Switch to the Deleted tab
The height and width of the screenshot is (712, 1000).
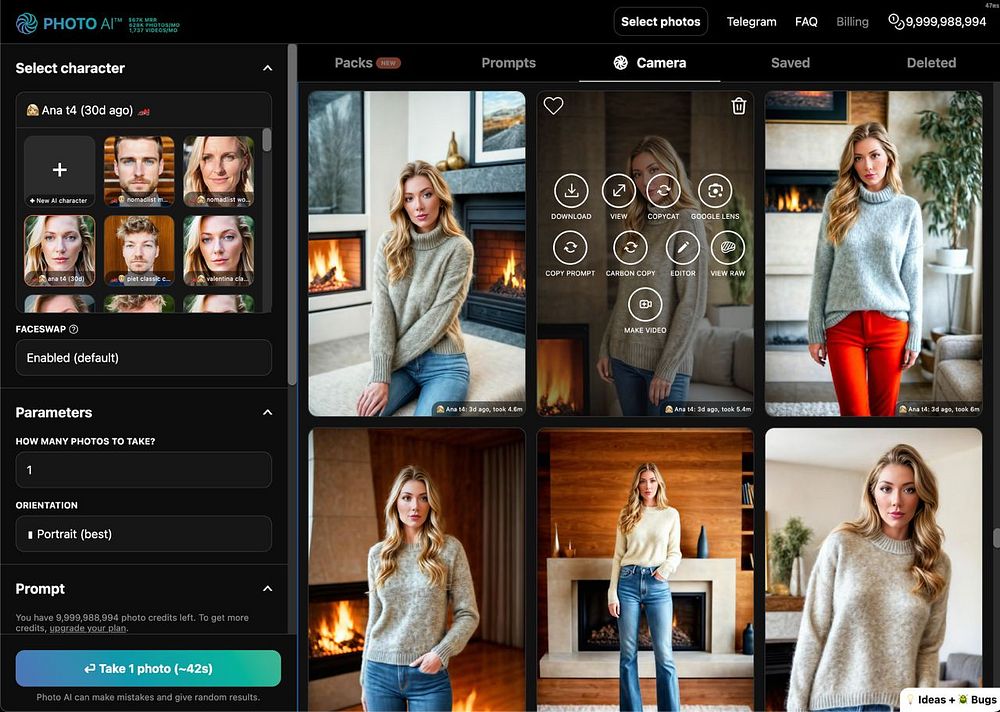[x=931, y=63]
